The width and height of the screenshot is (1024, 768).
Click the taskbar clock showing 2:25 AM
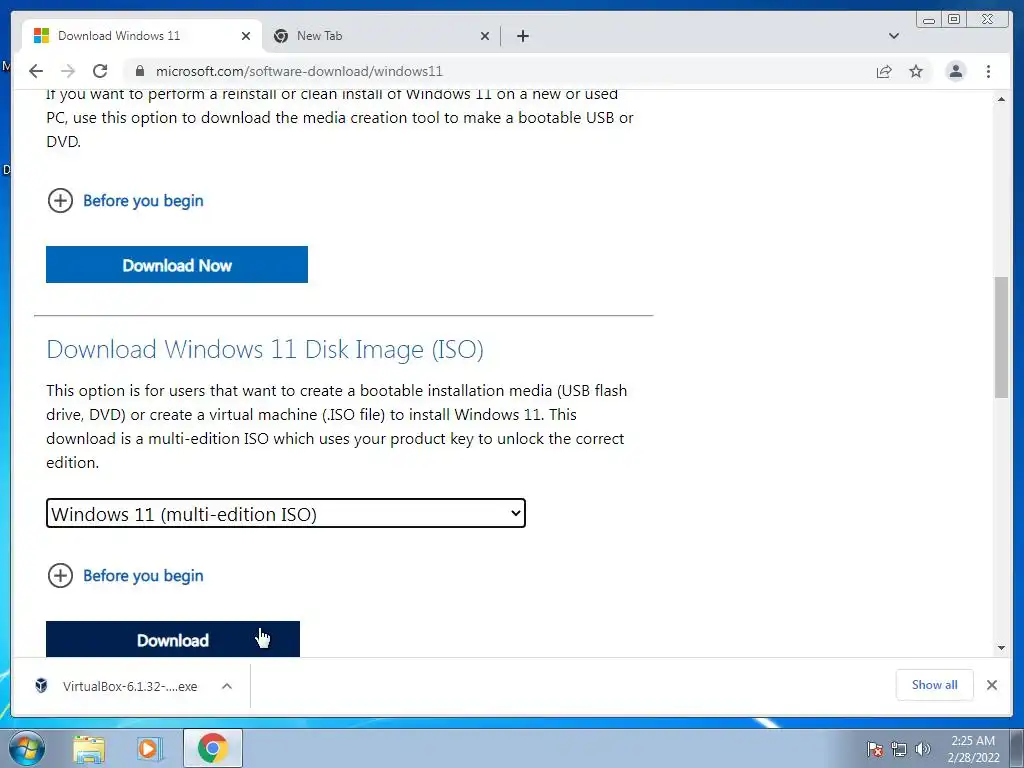(x=973, y=749)
